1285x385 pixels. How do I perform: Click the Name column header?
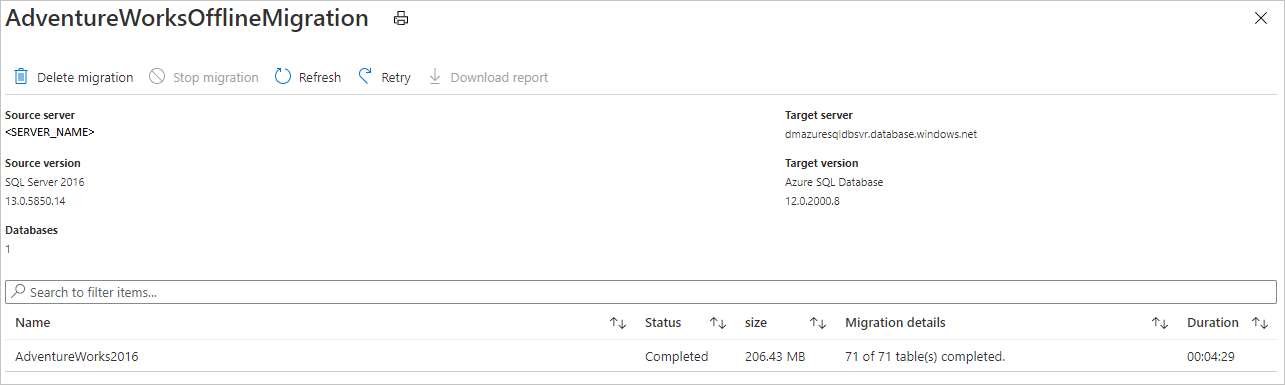(x=32, y=323)
